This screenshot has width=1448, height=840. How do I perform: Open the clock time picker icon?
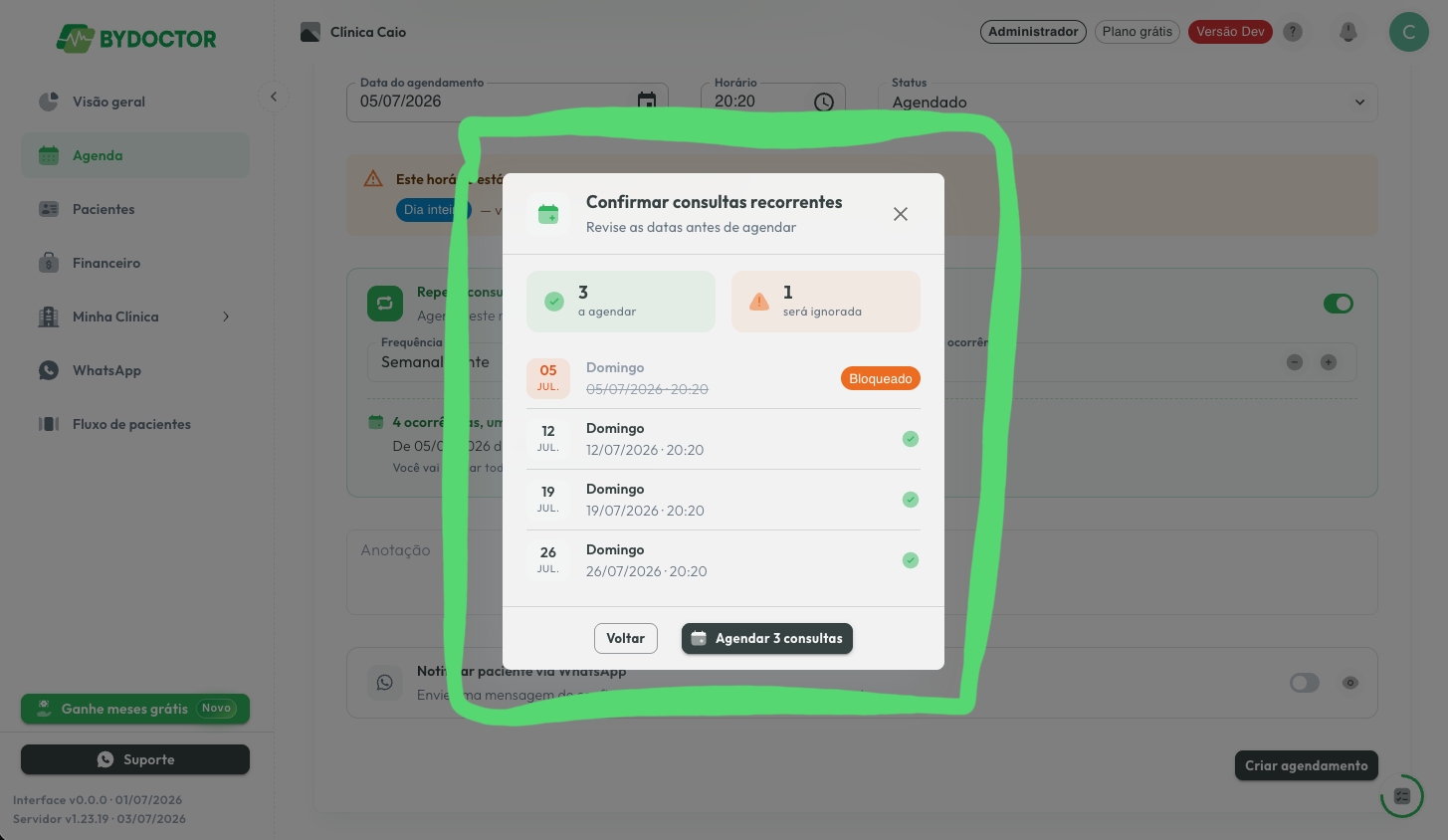click(824, 102)
